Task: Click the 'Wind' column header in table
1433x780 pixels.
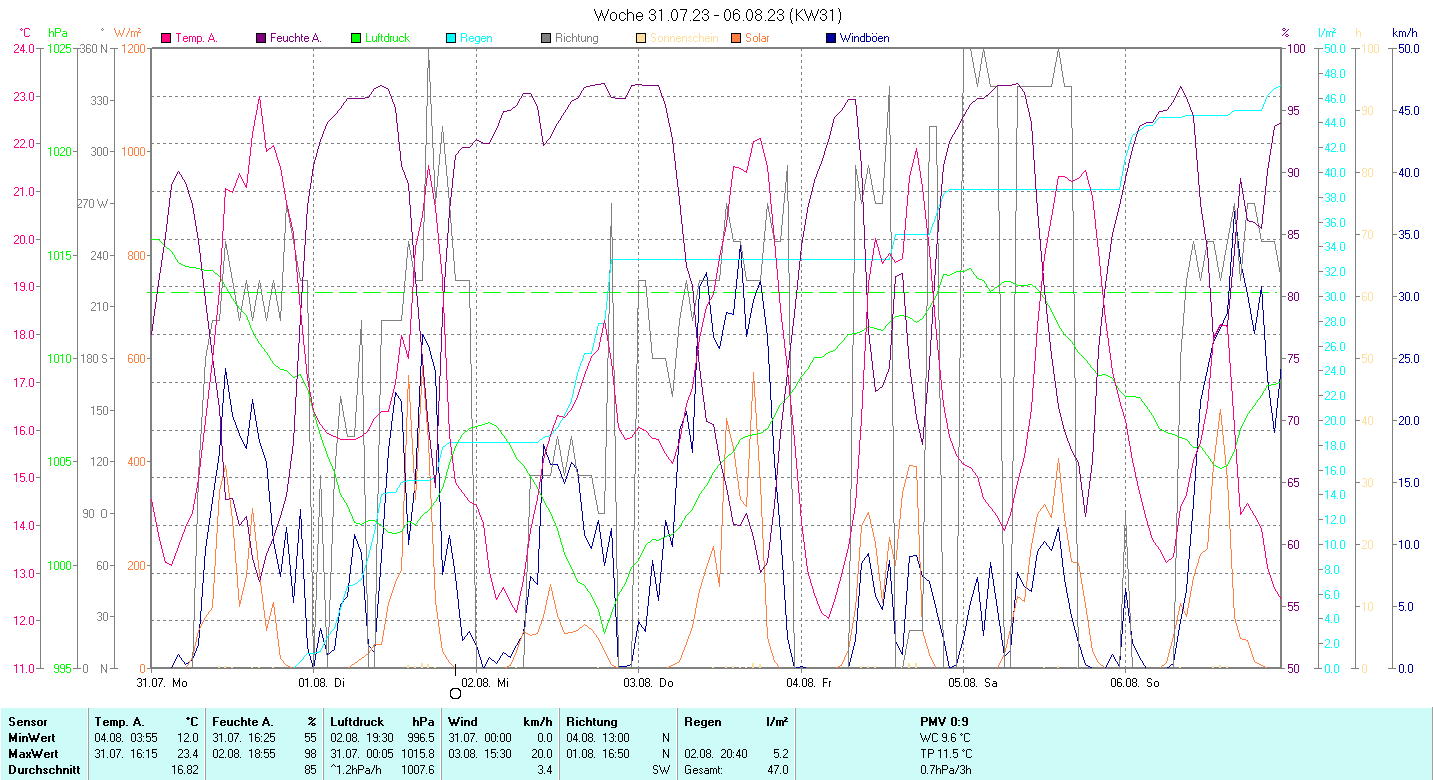Action: pos(463,721)
